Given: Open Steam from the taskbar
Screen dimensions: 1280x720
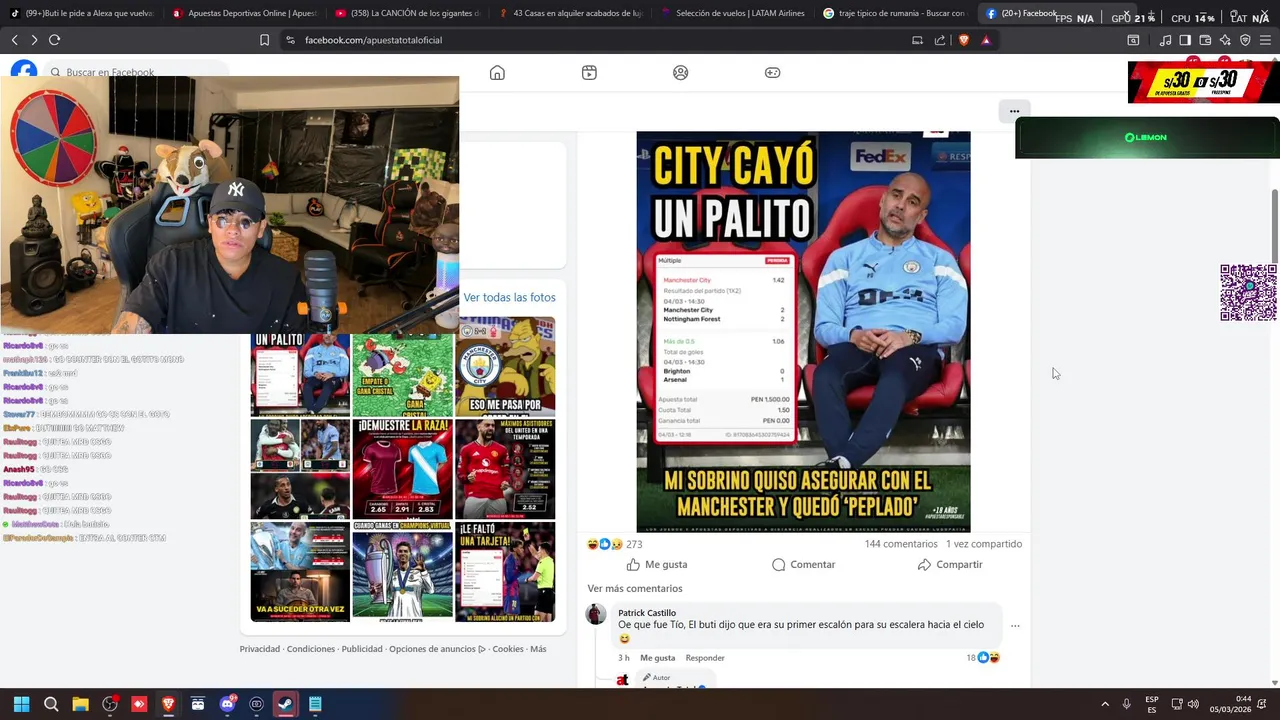Looking at the screenshot, I should pyautogui.click(x=286, y=704).
